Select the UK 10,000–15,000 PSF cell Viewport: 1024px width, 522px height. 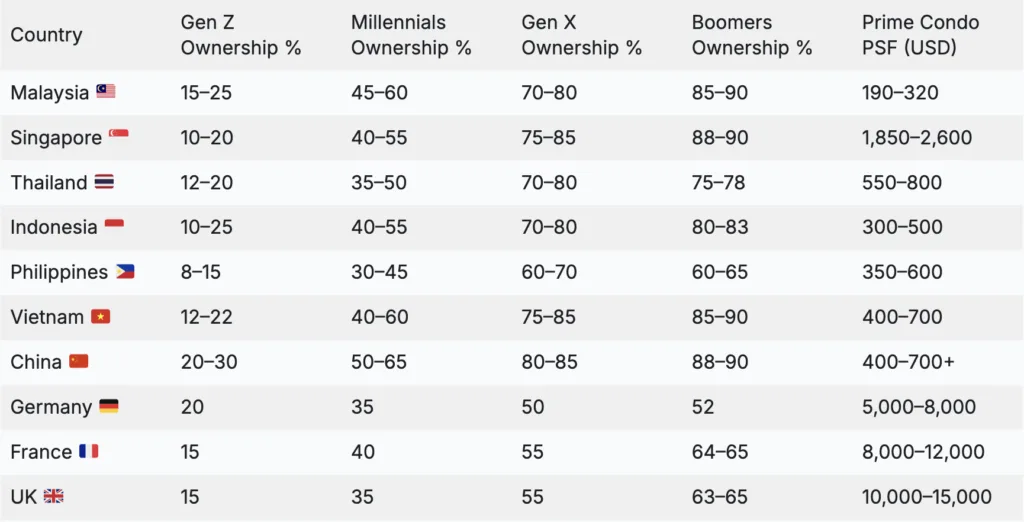coord(926,497)
